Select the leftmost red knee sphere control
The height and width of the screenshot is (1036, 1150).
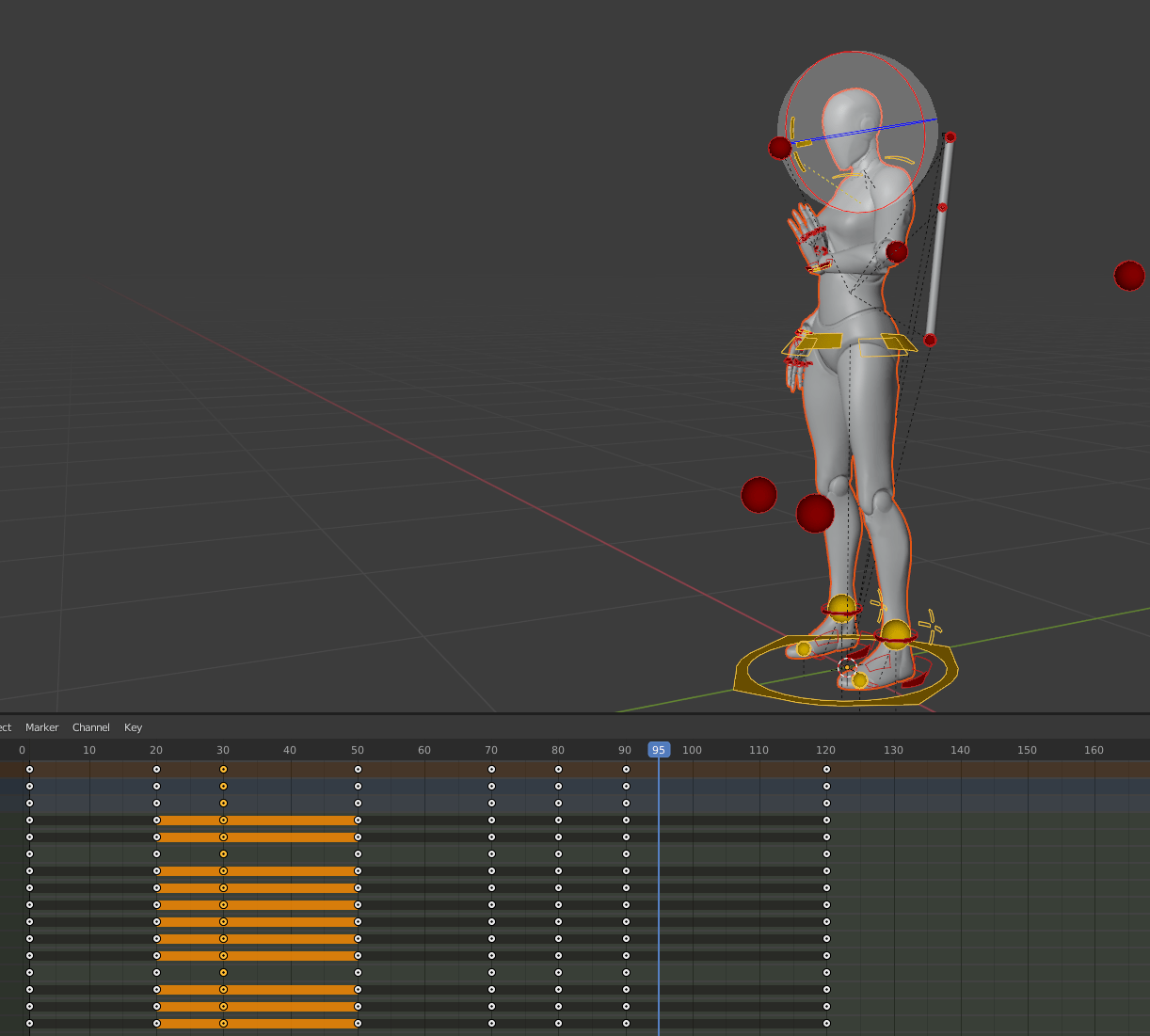(759, 495)
